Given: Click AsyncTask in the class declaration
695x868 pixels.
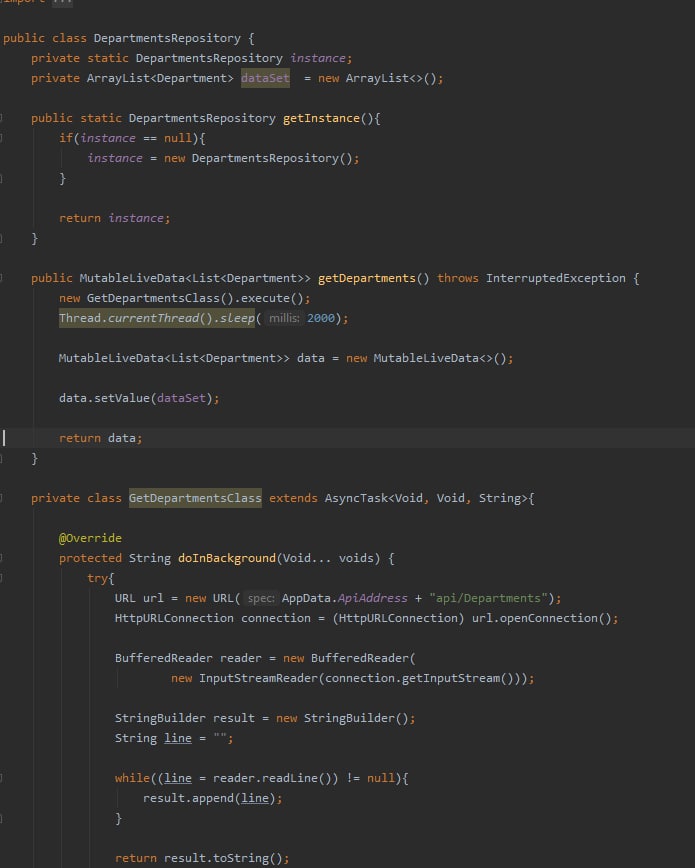Looking at the screenshot, I should (x=356, y=498).
